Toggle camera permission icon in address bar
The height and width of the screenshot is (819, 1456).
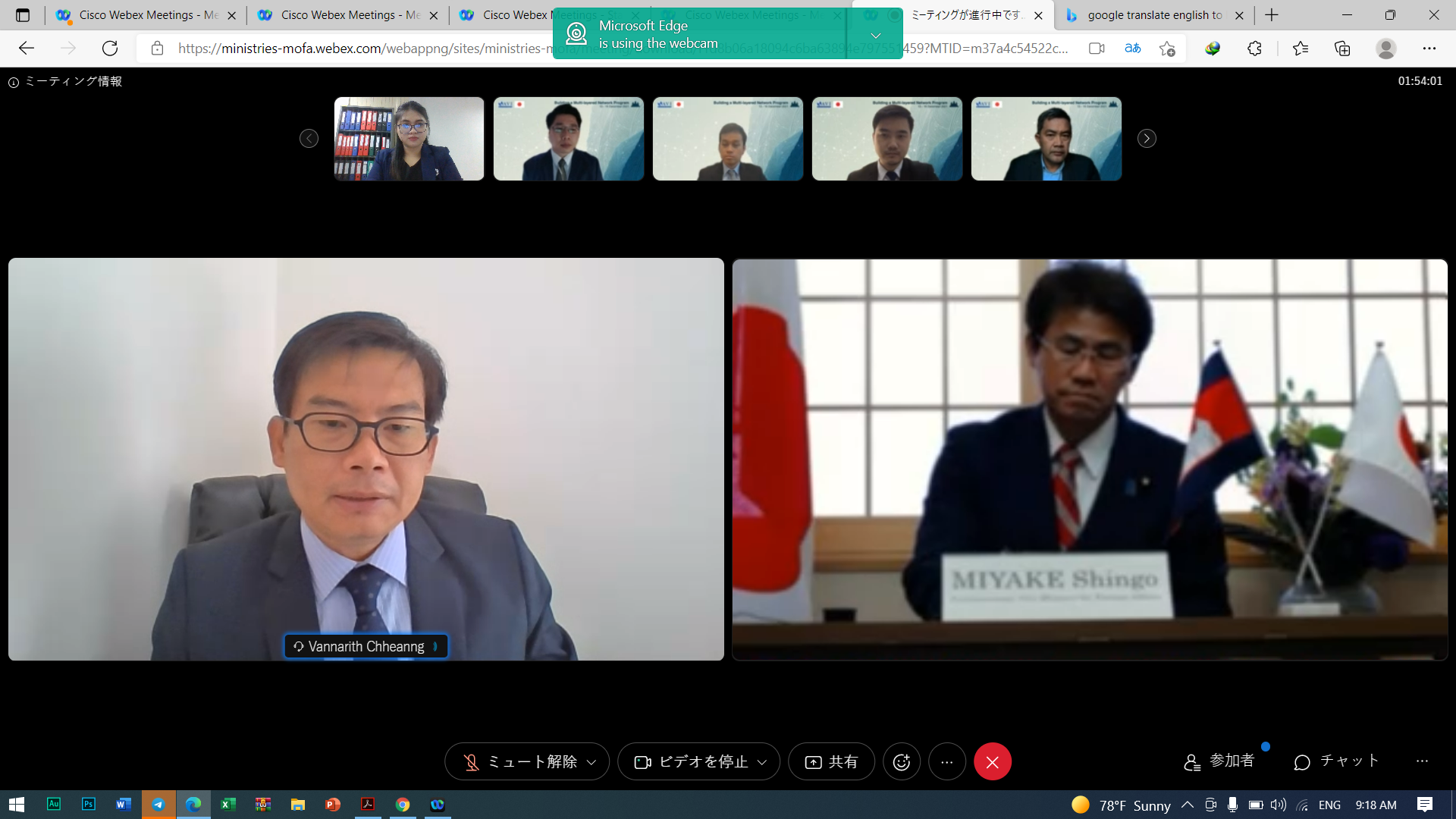1096,49
